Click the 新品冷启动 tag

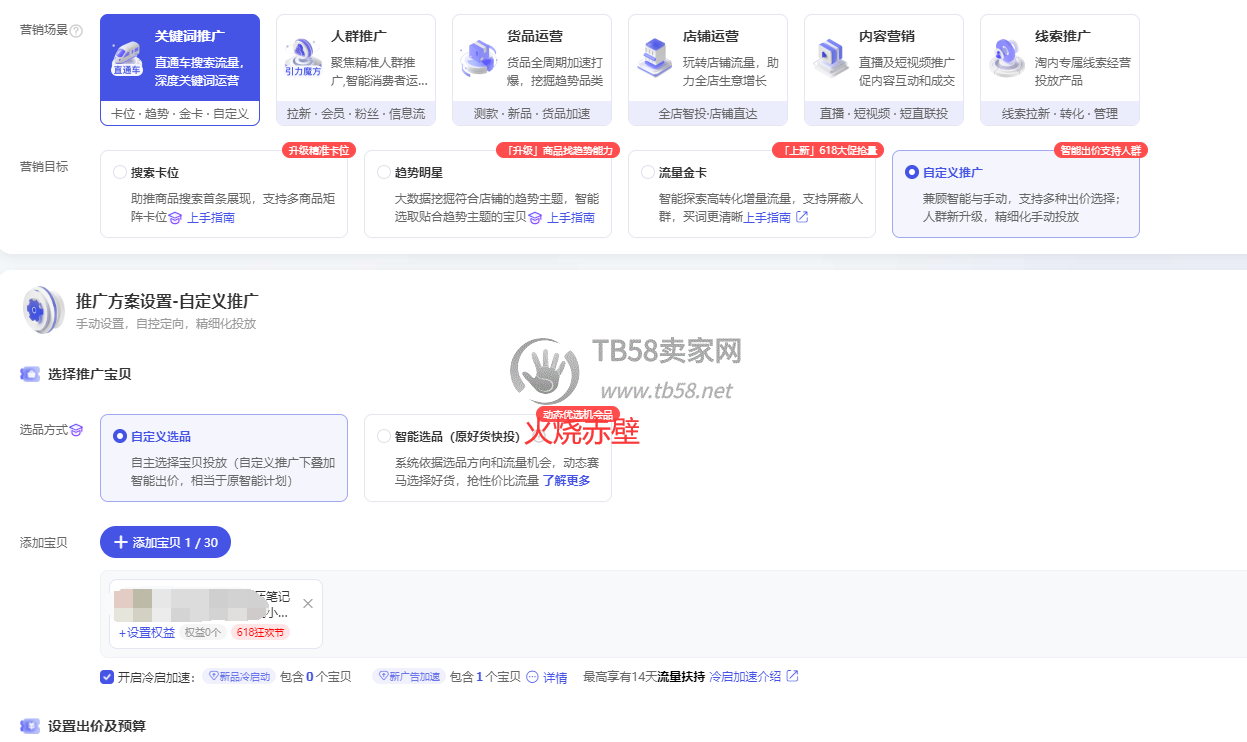(x=239, y=676)
